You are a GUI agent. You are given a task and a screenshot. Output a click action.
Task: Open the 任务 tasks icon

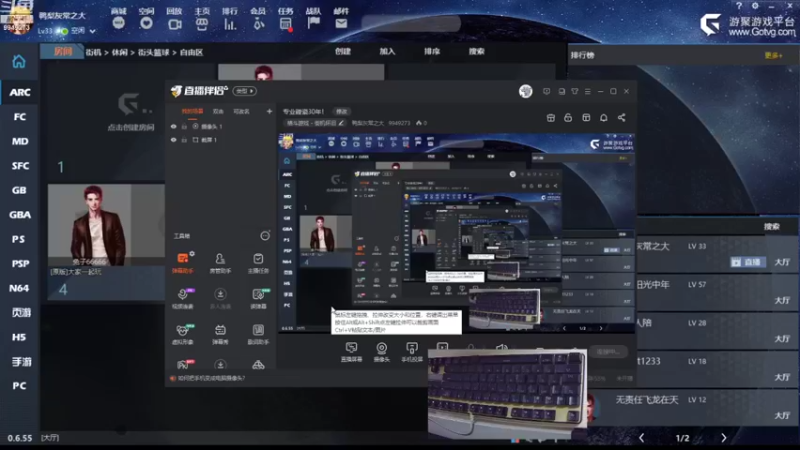pos(286,19)
